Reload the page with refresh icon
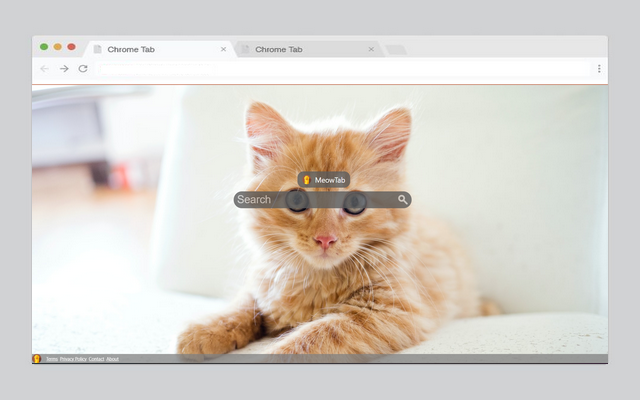Viewport: 640px width, 400px height. (83, 69)
